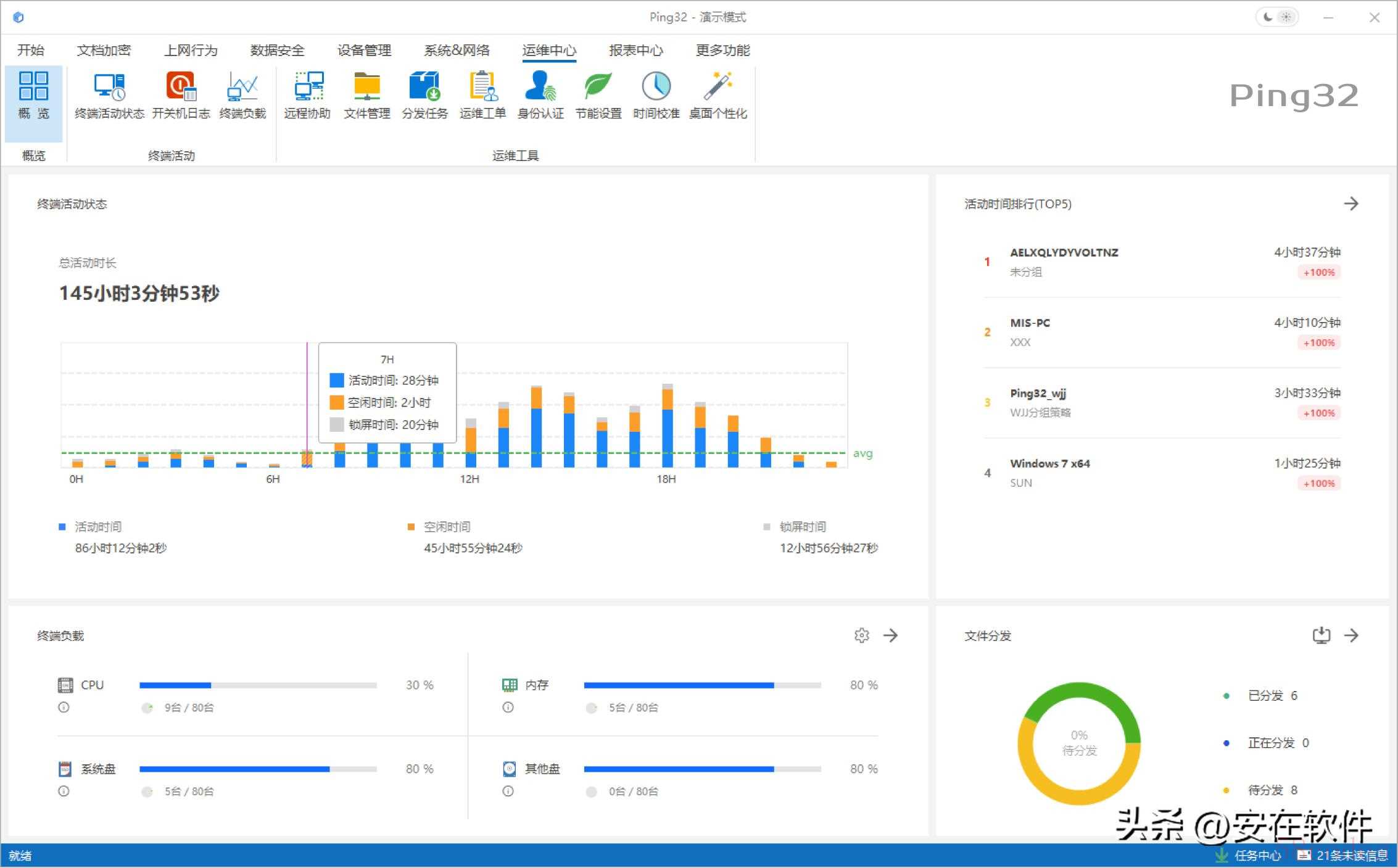Screen dimensions: 1398x868
Task: Open 时间校准 time calibration
Action: click(x=656, y=96)
